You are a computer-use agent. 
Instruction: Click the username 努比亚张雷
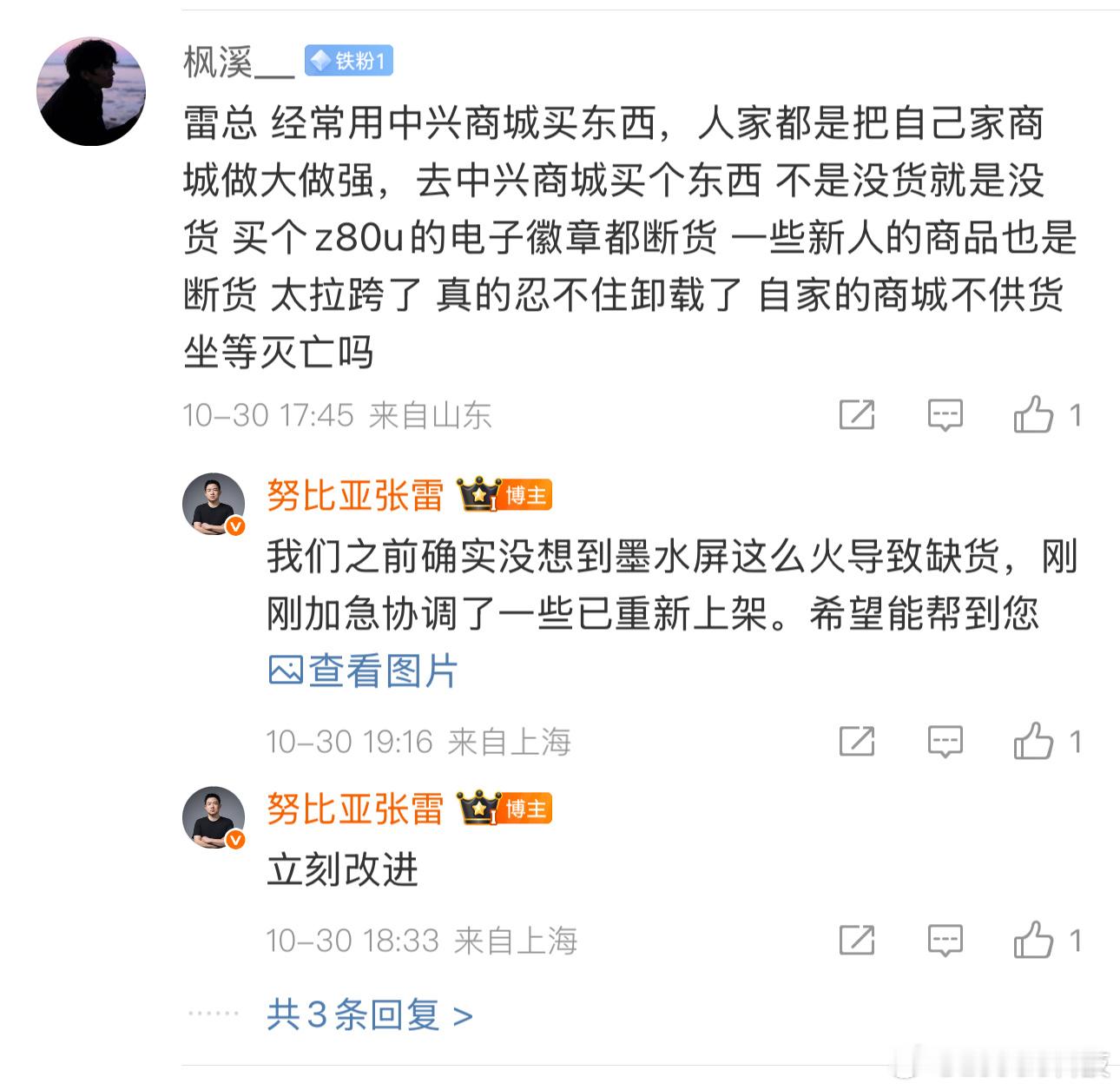(355, 496)
